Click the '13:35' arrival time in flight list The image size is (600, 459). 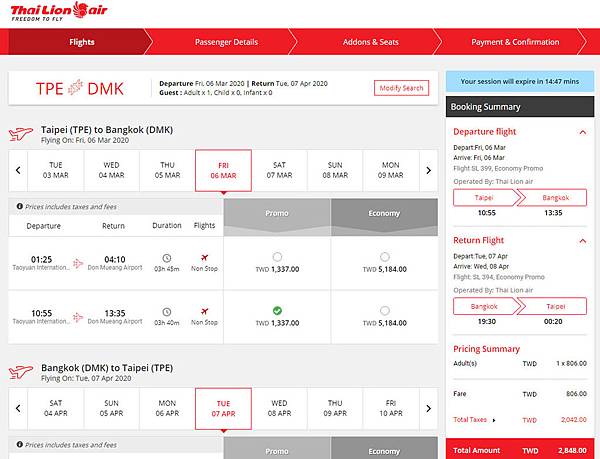tap(115, 313)
